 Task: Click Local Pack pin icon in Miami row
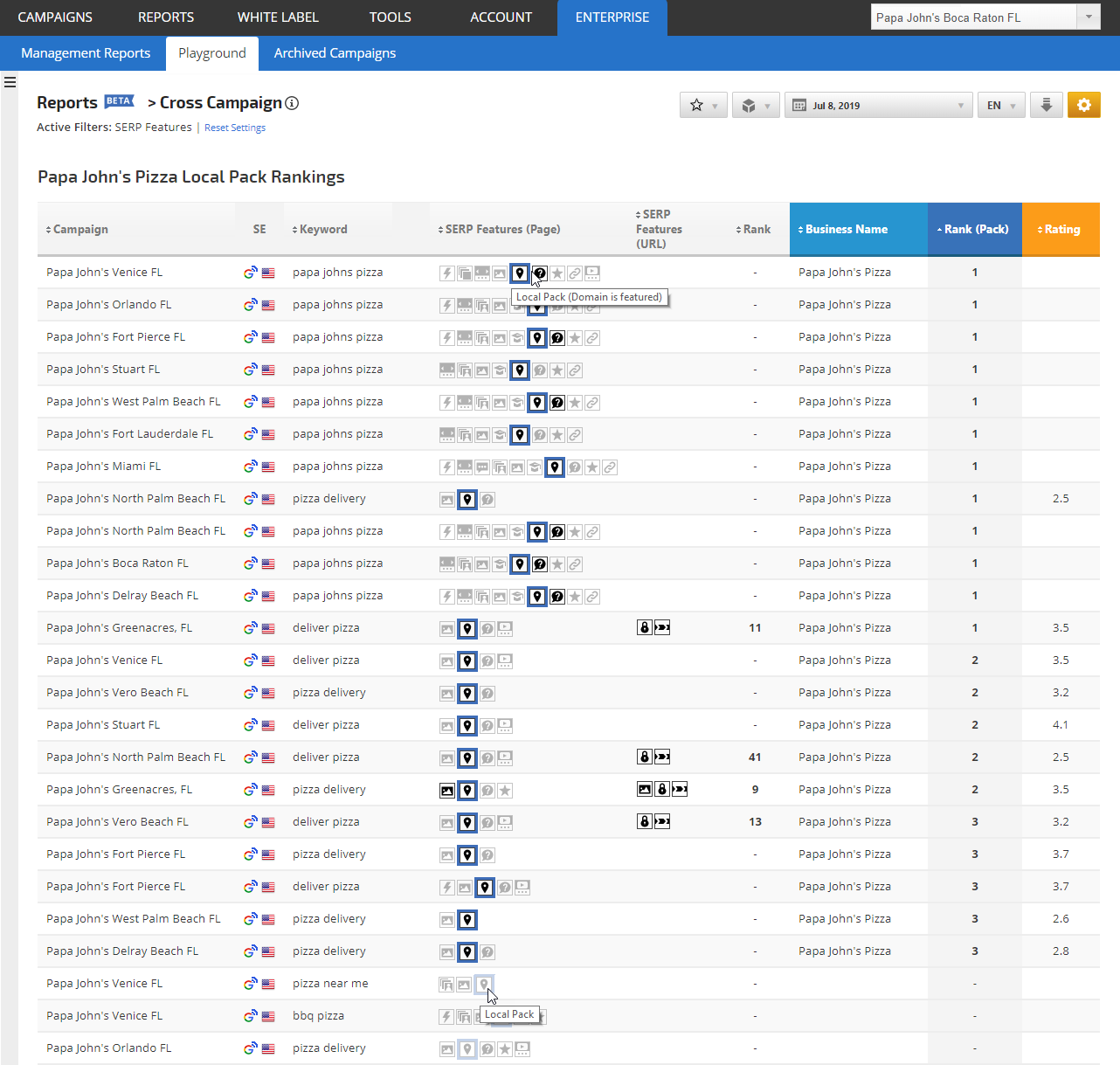point(554,467)
